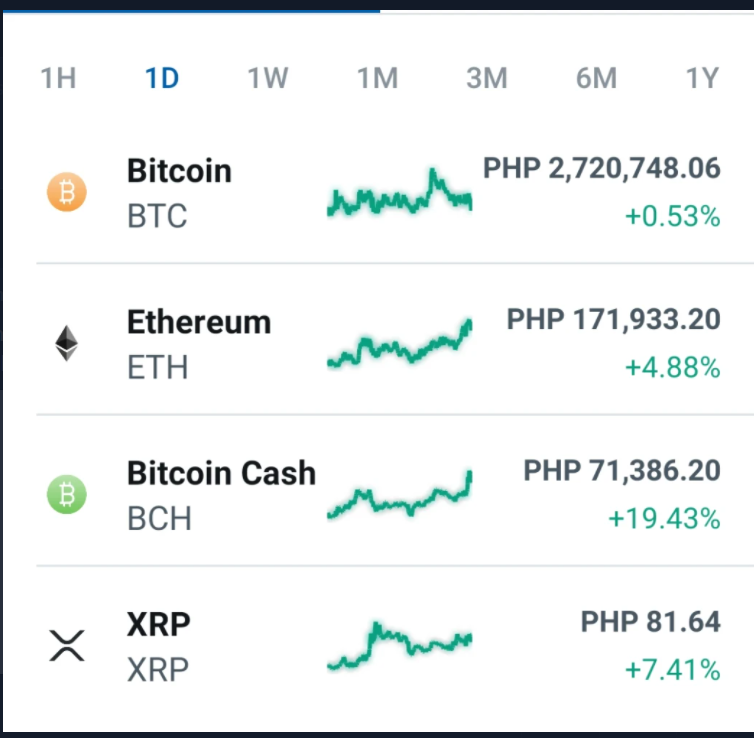Viewport: 754px width, 738px height.
Task: Open the Bitcoin Cash sparkline chart
Action: point(399,494)
